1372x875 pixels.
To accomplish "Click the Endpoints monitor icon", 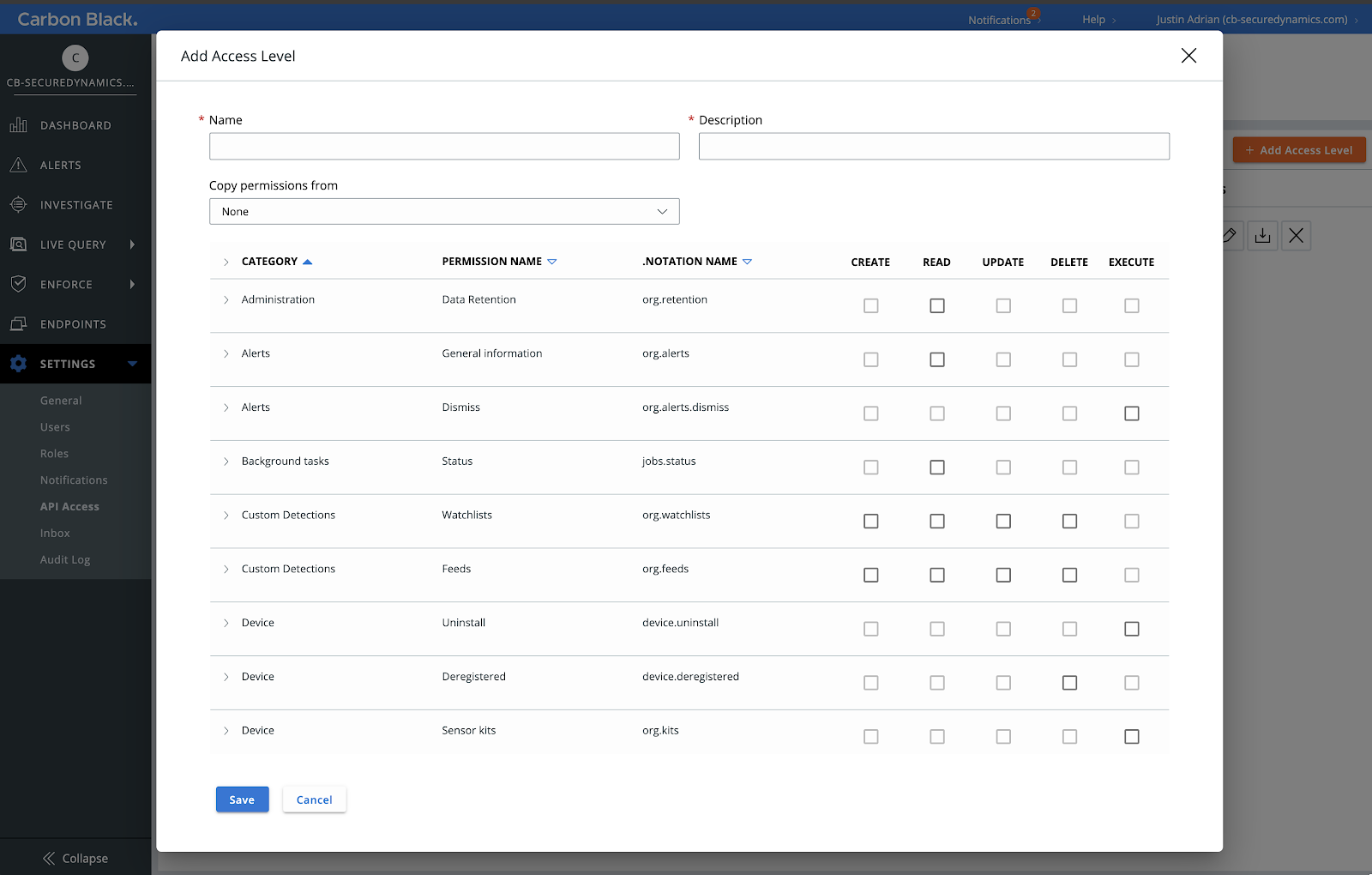I will click(x=19, y=323).
